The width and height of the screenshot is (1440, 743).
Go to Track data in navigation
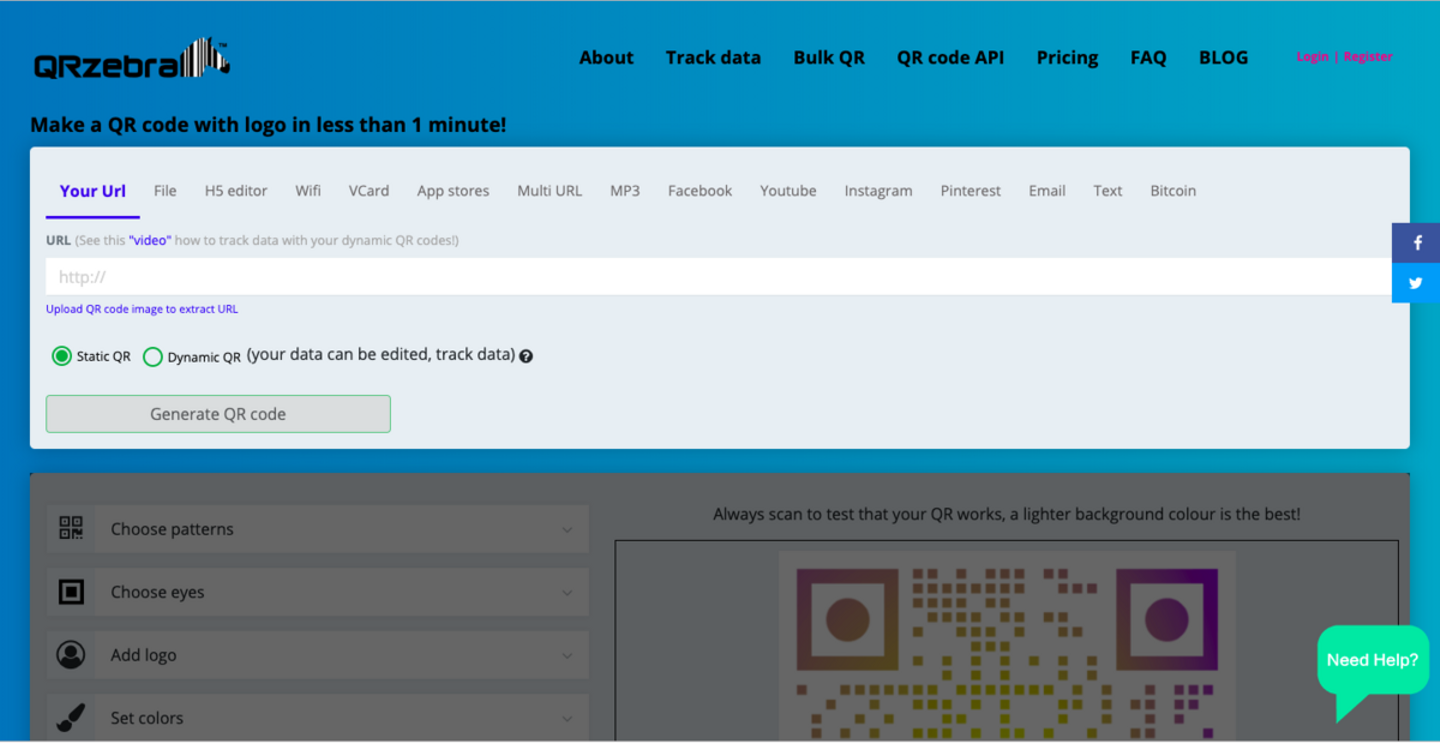point(714,58)
